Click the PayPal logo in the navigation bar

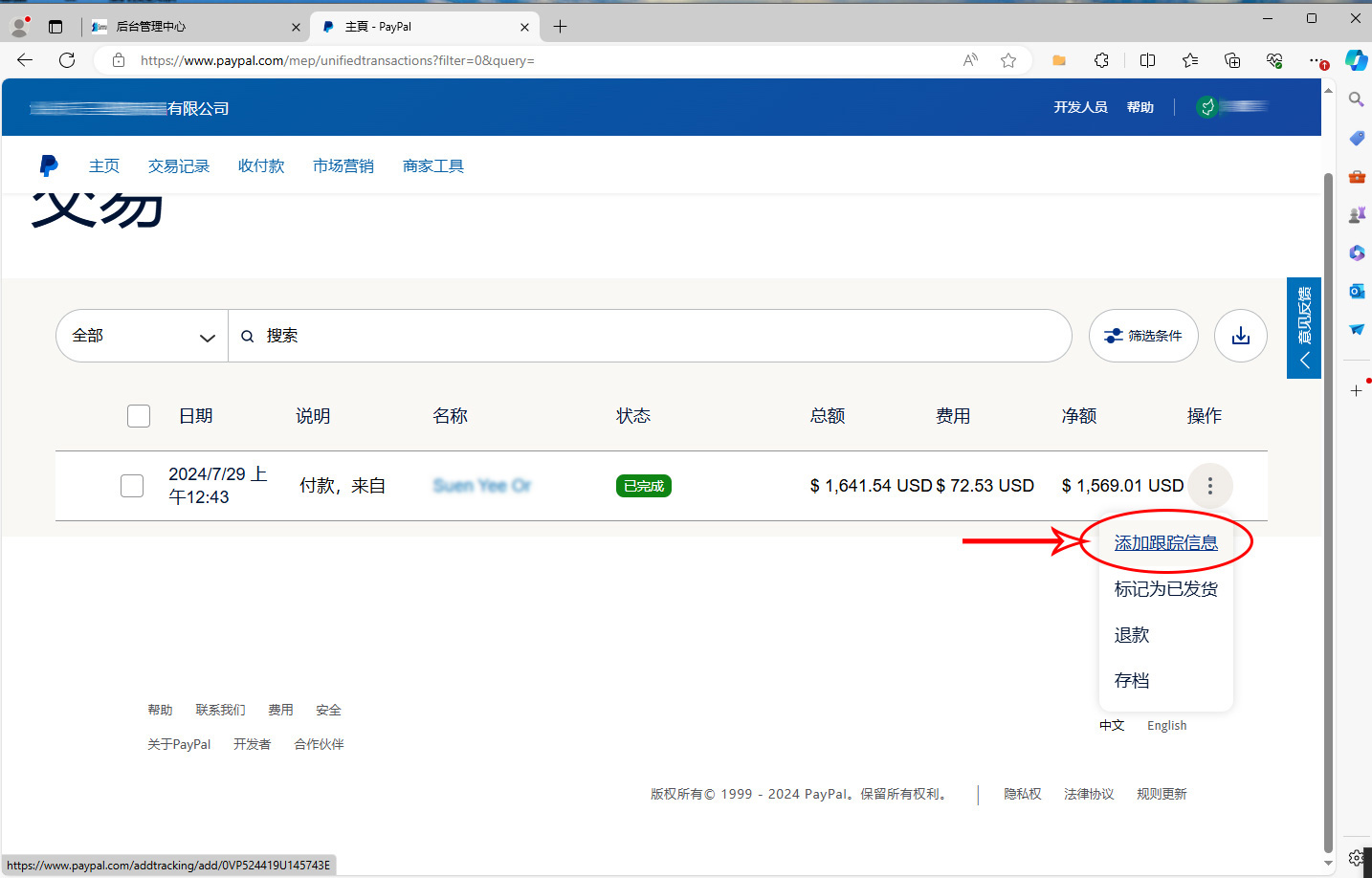tap(49, 165)
